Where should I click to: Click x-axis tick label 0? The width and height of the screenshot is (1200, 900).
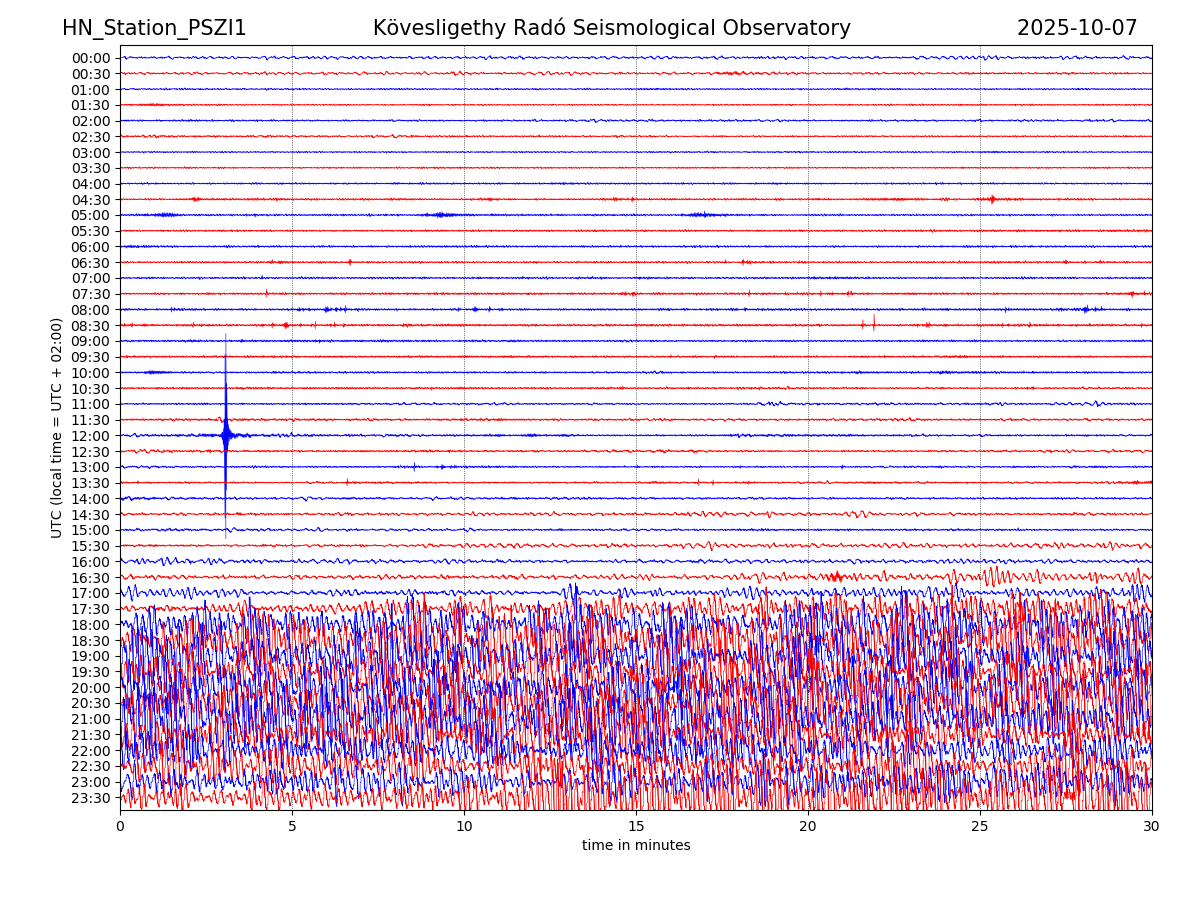click(120, 827)
